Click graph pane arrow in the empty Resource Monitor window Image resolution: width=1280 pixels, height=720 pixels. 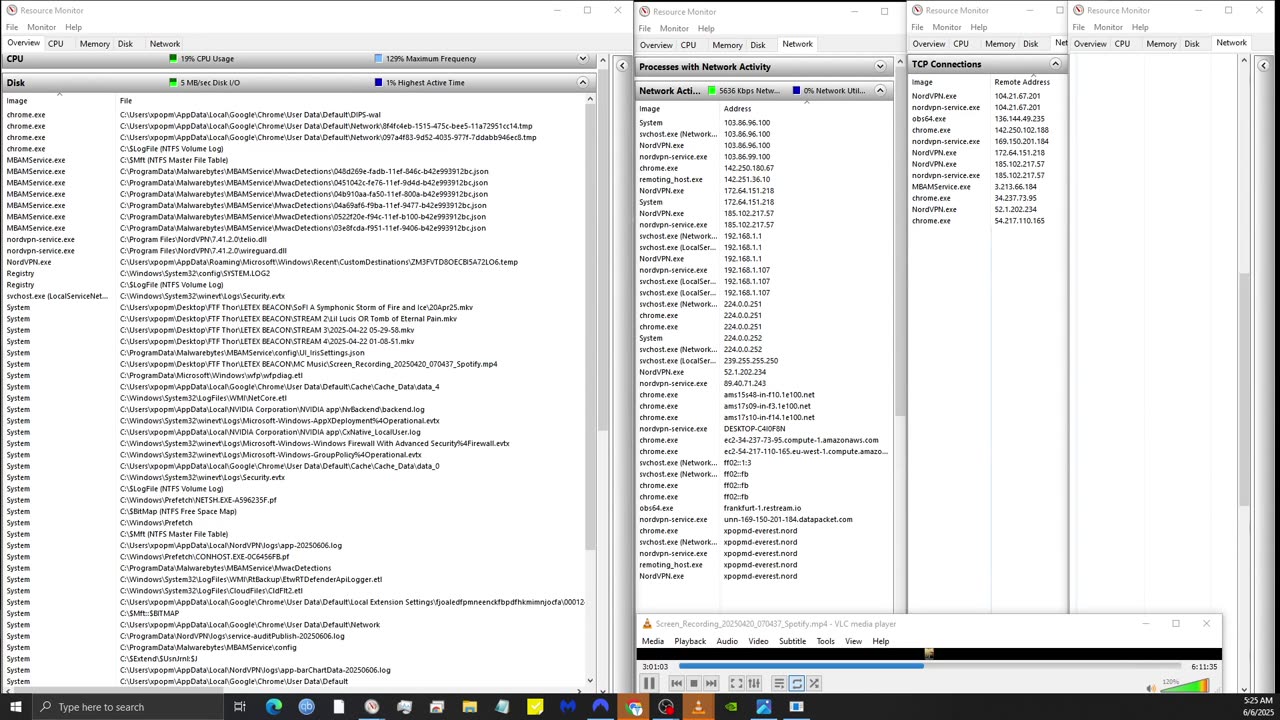1263,66
